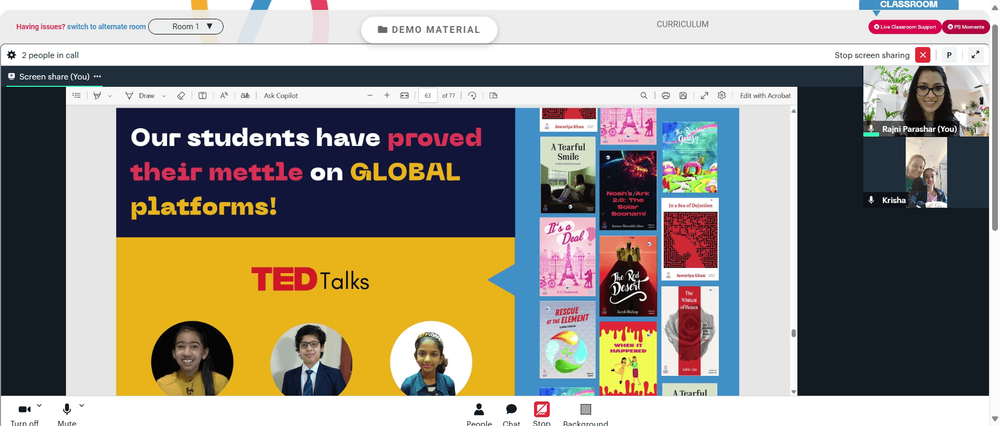Open the PDF viewer settings gear
Viewport: 1000px width, 426px height.
tap(722, 96)
